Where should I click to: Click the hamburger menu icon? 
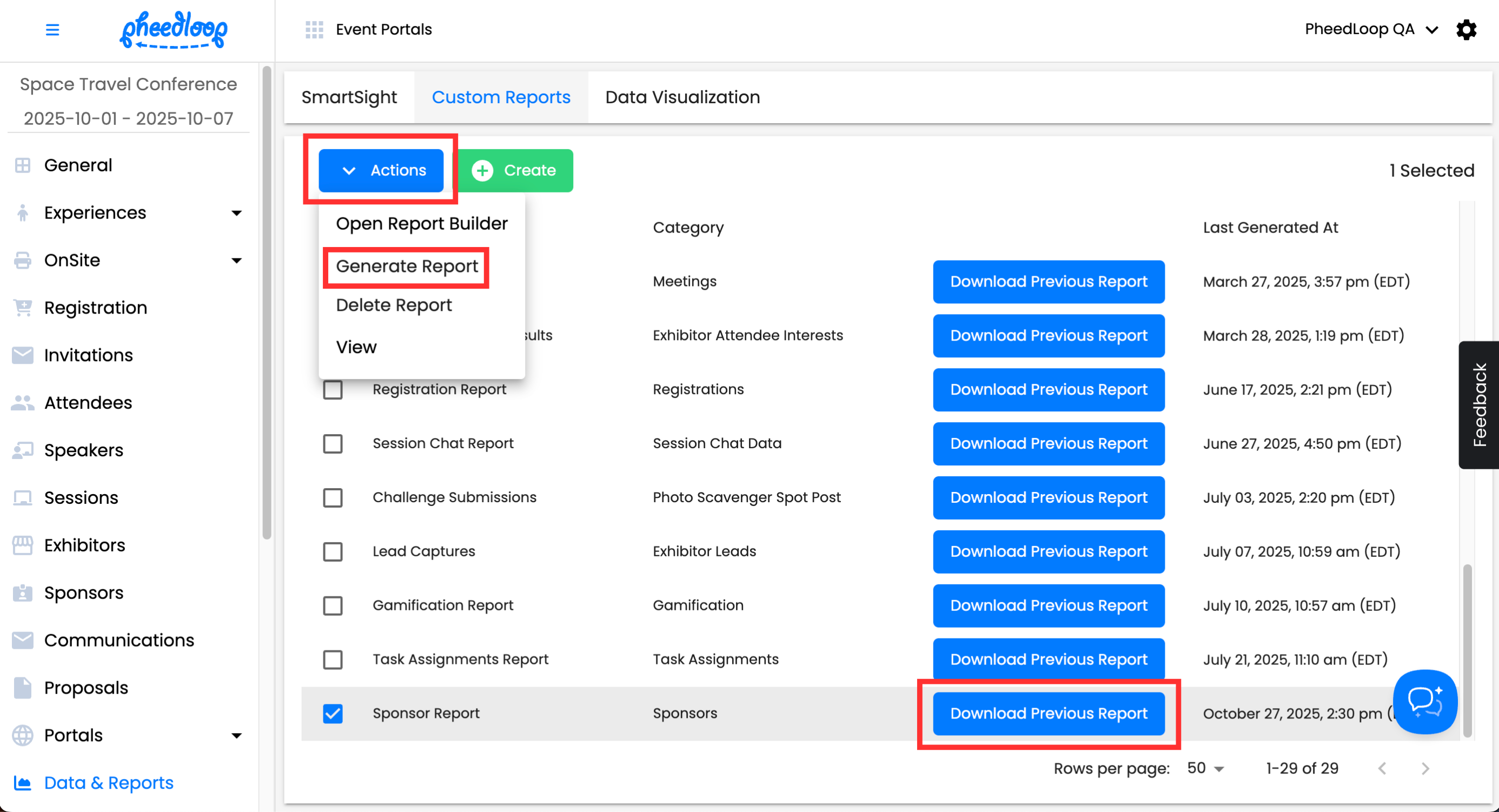point(52,30)
